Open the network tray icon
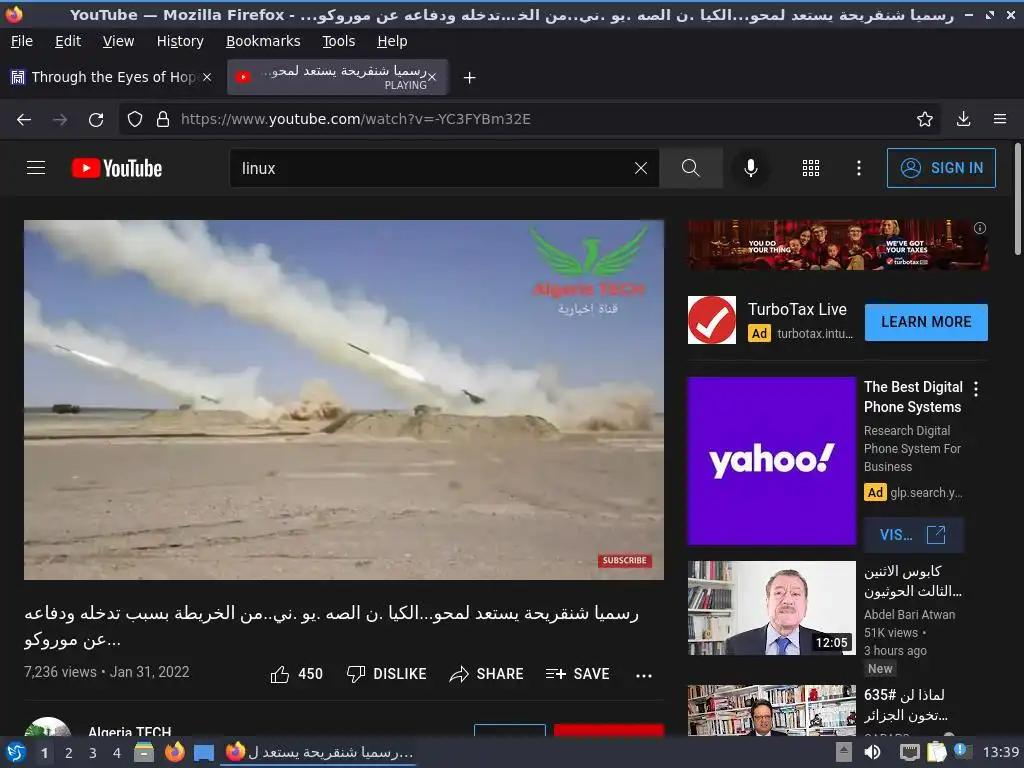Image resolution: width=1024 pixels, height=768 pixels. click(910, 752)
